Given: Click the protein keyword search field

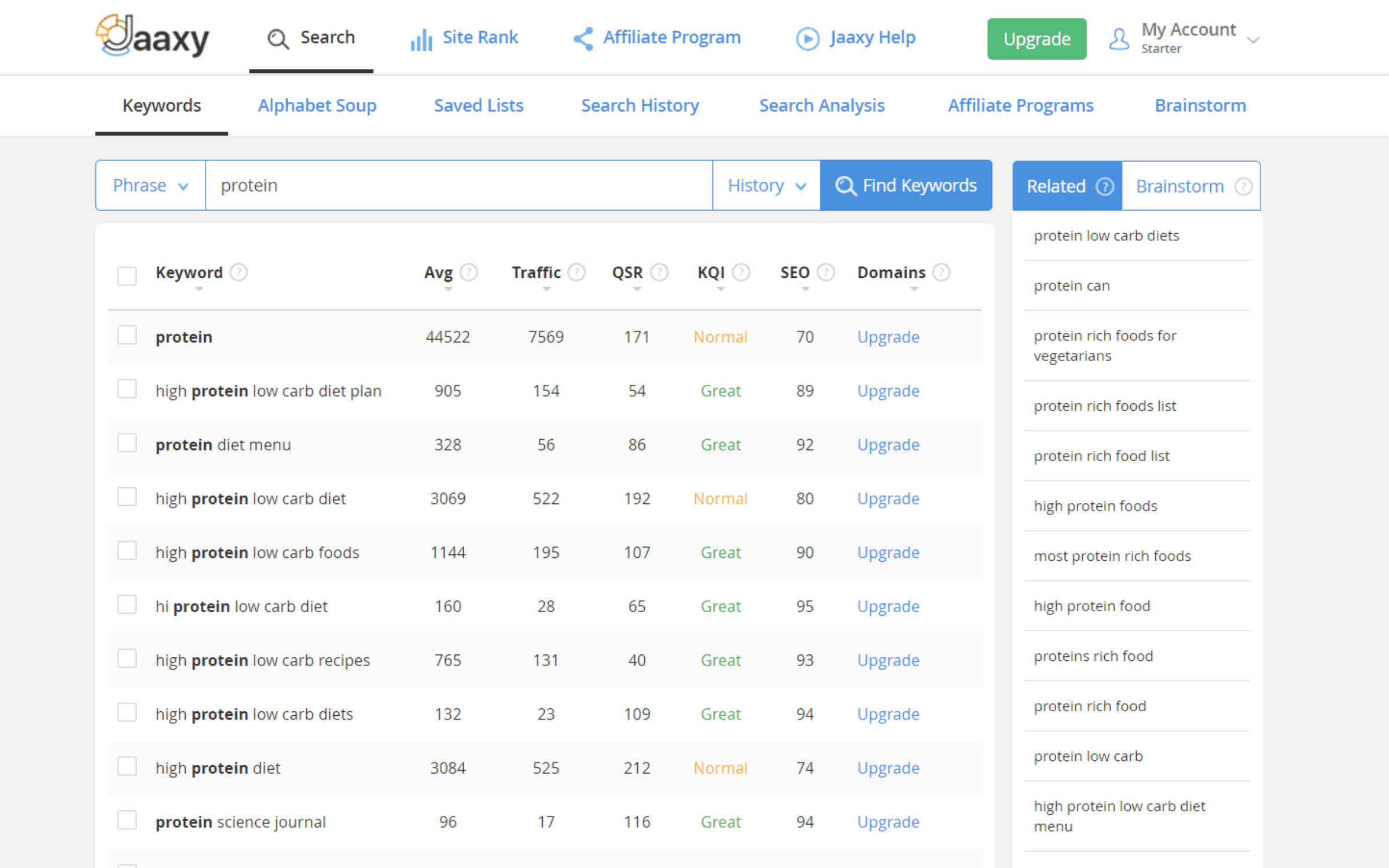Looking at the screenshot, I should (459, 185).
